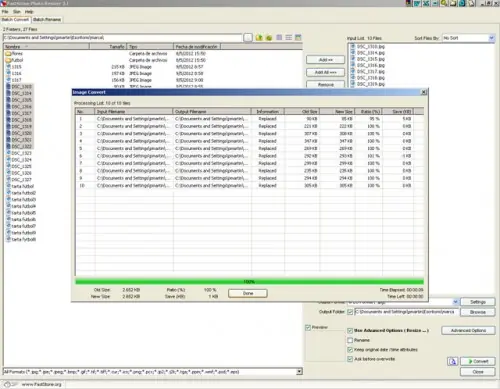
Task: Click the Output Folder path field
Action: [x=405, y=312]
